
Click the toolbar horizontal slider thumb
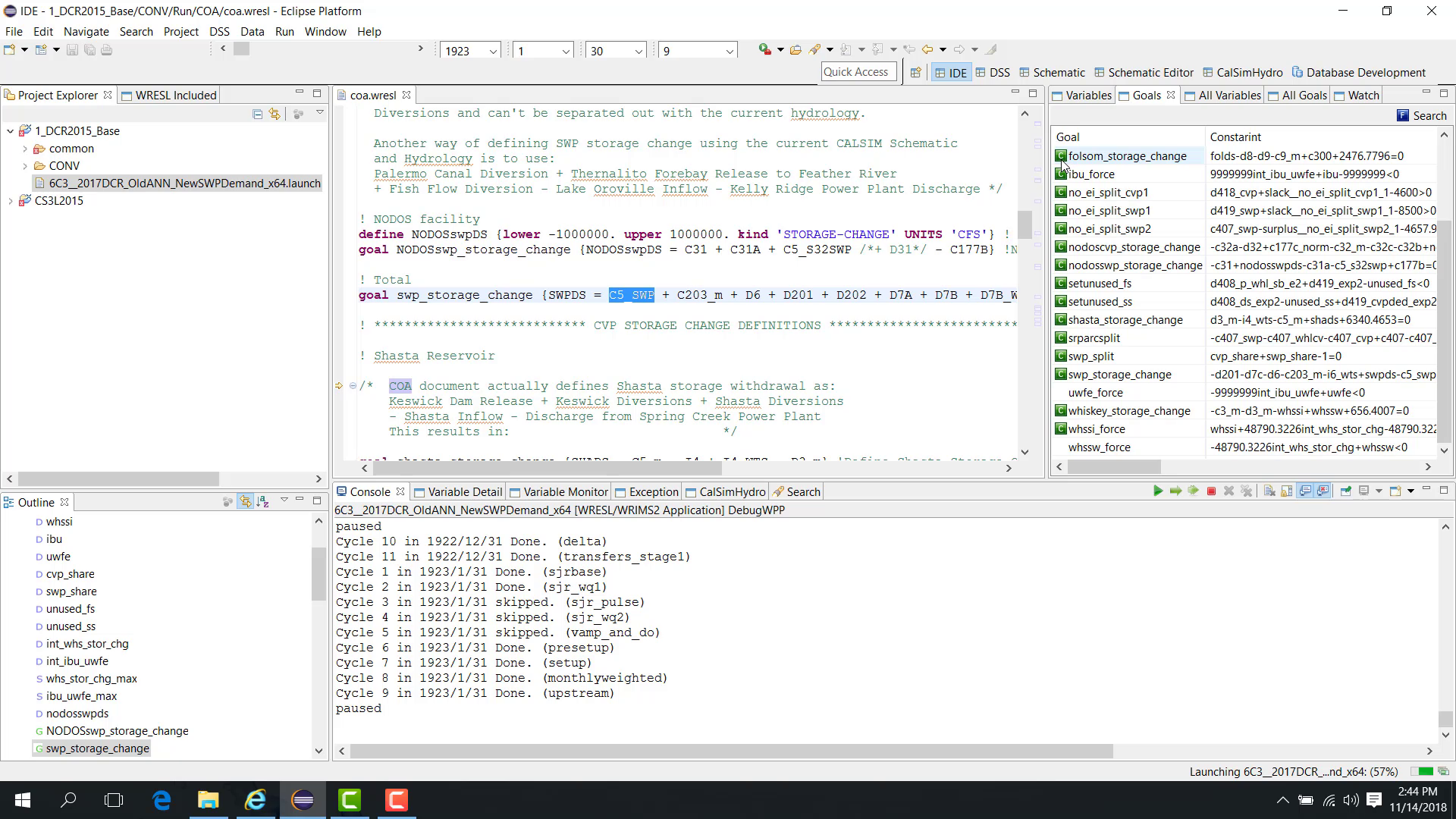pyautogui.click(x=241, y=49)
